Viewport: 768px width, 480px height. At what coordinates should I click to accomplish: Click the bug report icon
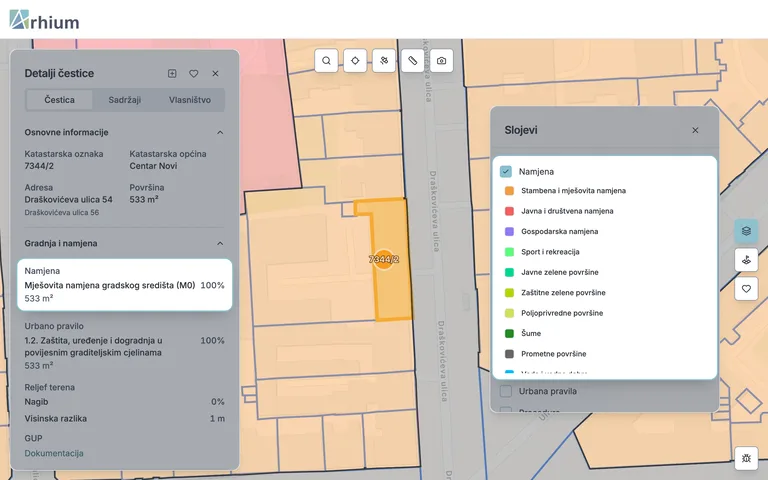(x=746, y=458)
